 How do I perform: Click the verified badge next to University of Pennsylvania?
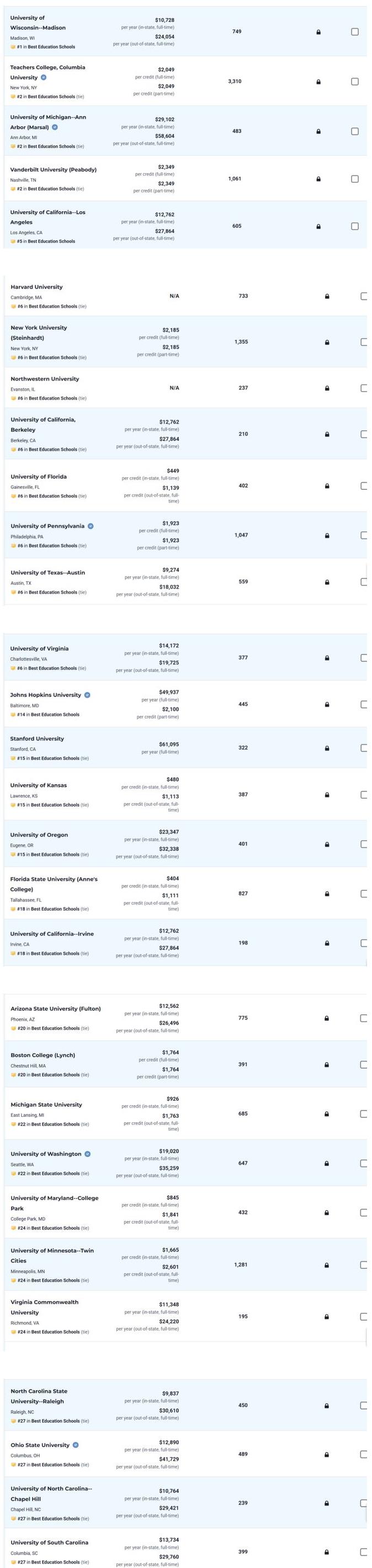point(91,526)
